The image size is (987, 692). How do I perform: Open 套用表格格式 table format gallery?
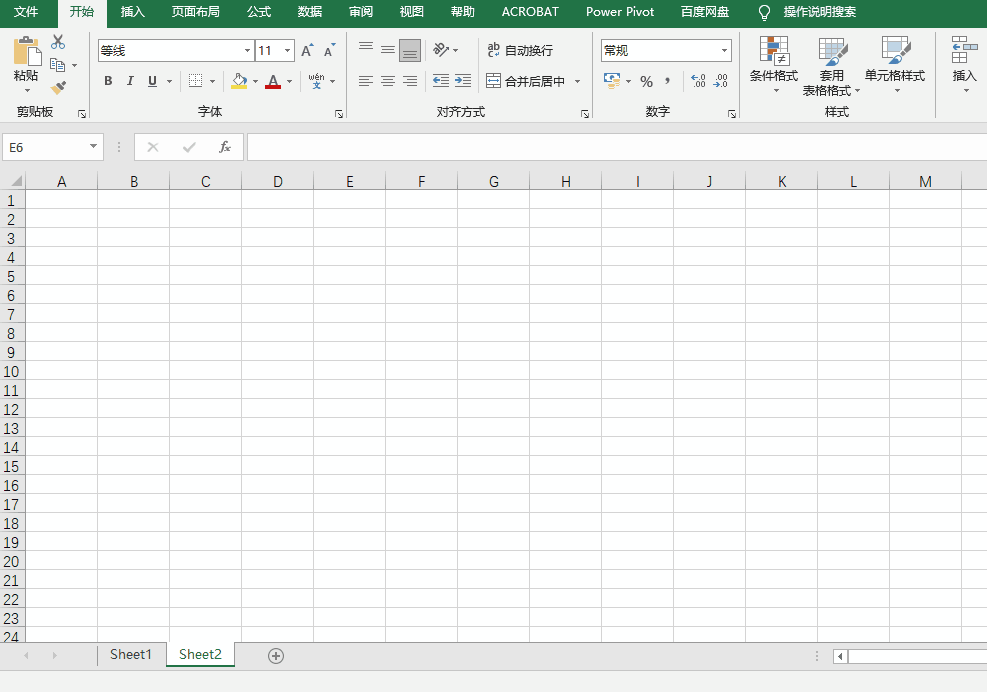tap(831, 65)
